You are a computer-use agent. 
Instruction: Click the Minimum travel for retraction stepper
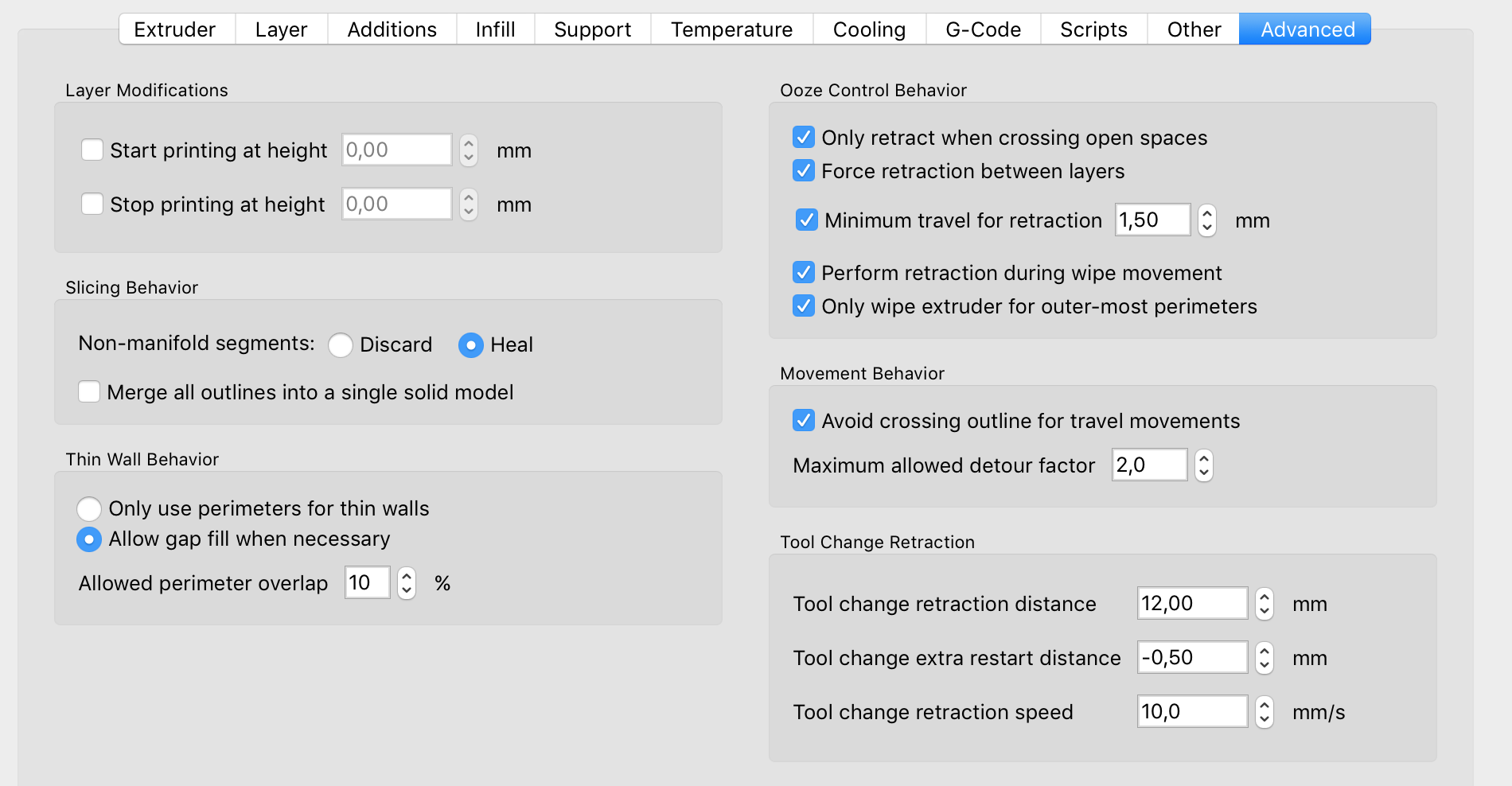pyautogui.click(x=1207, y=220)
